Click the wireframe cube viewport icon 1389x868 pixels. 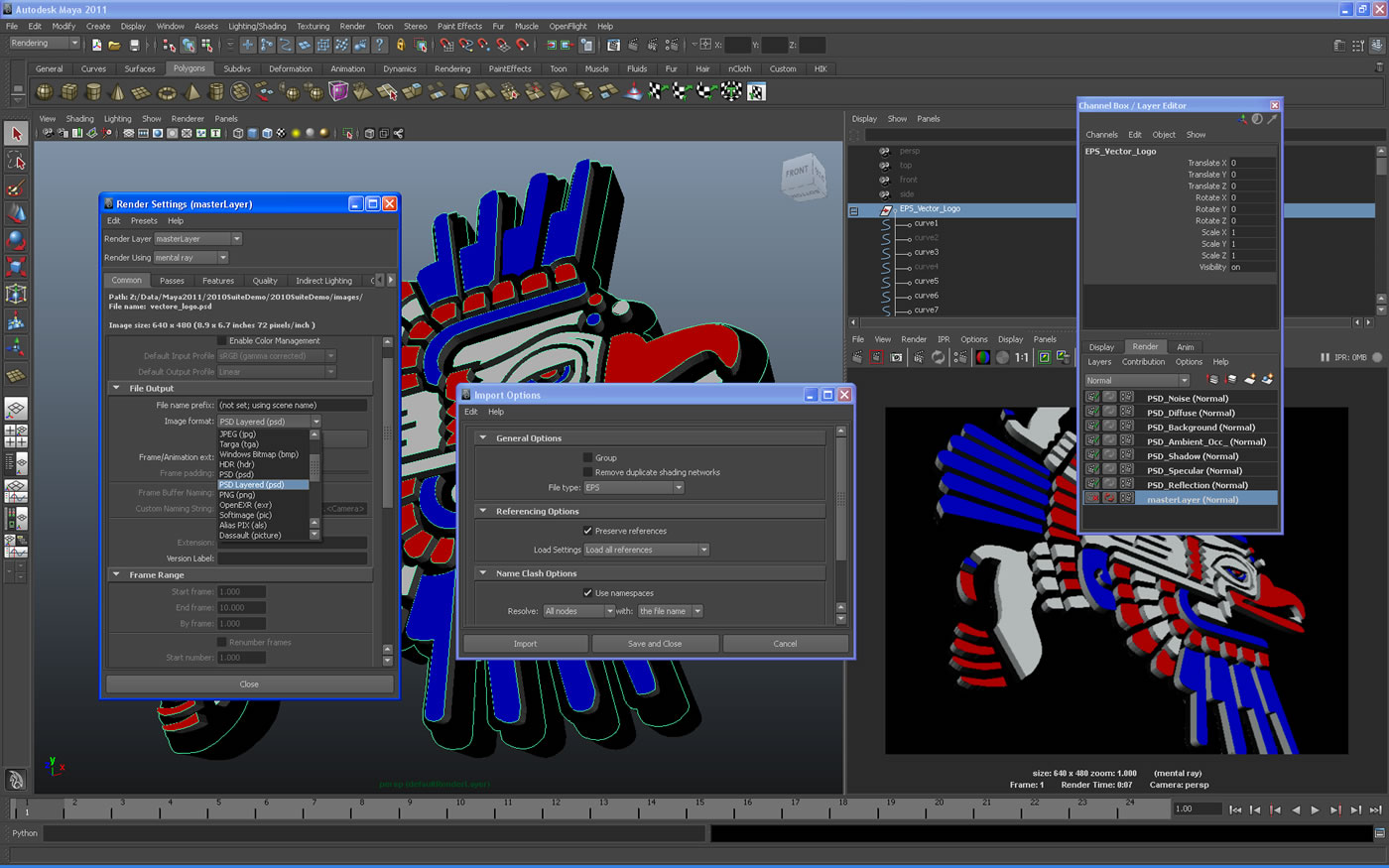pyautogui.click(x=238, y=133)
